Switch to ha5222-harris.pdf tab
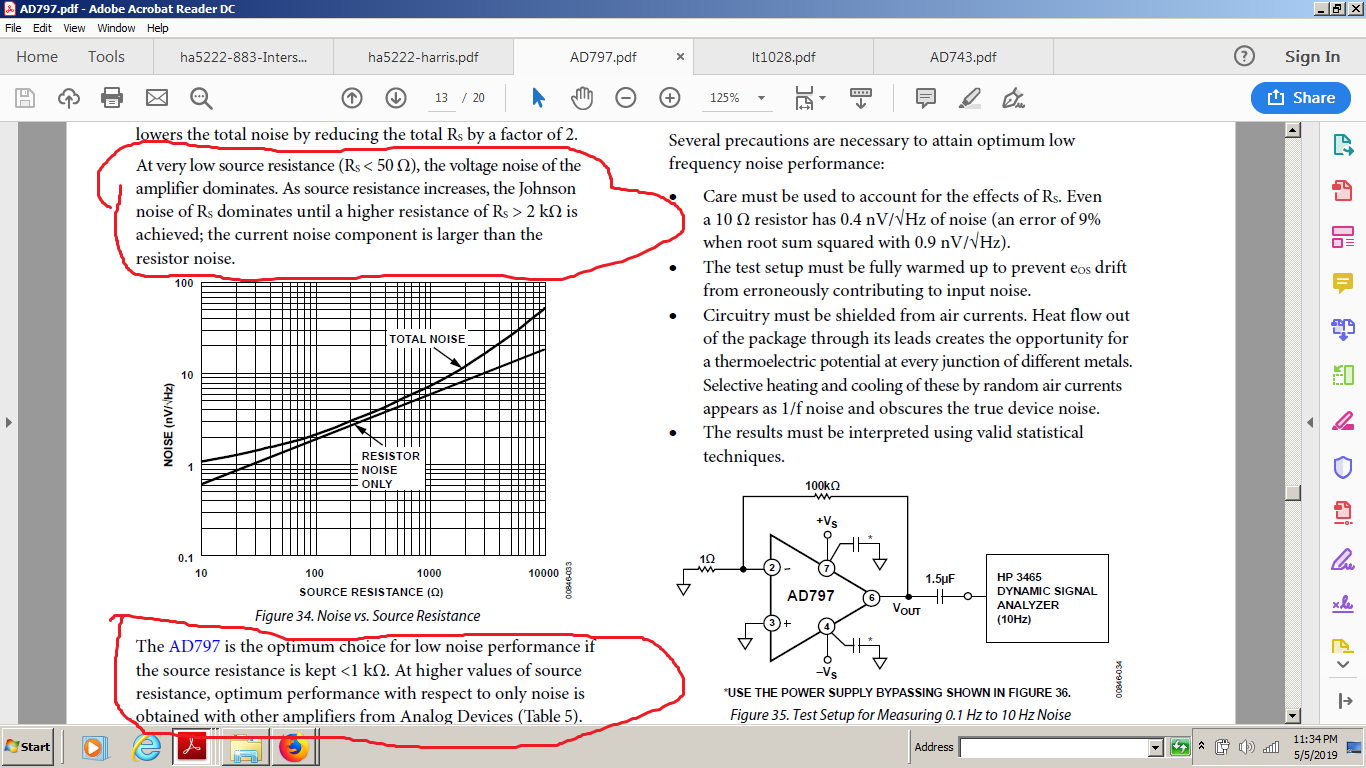The height and width of the screenshot is (768, 1366). click(x=423, y=57)
